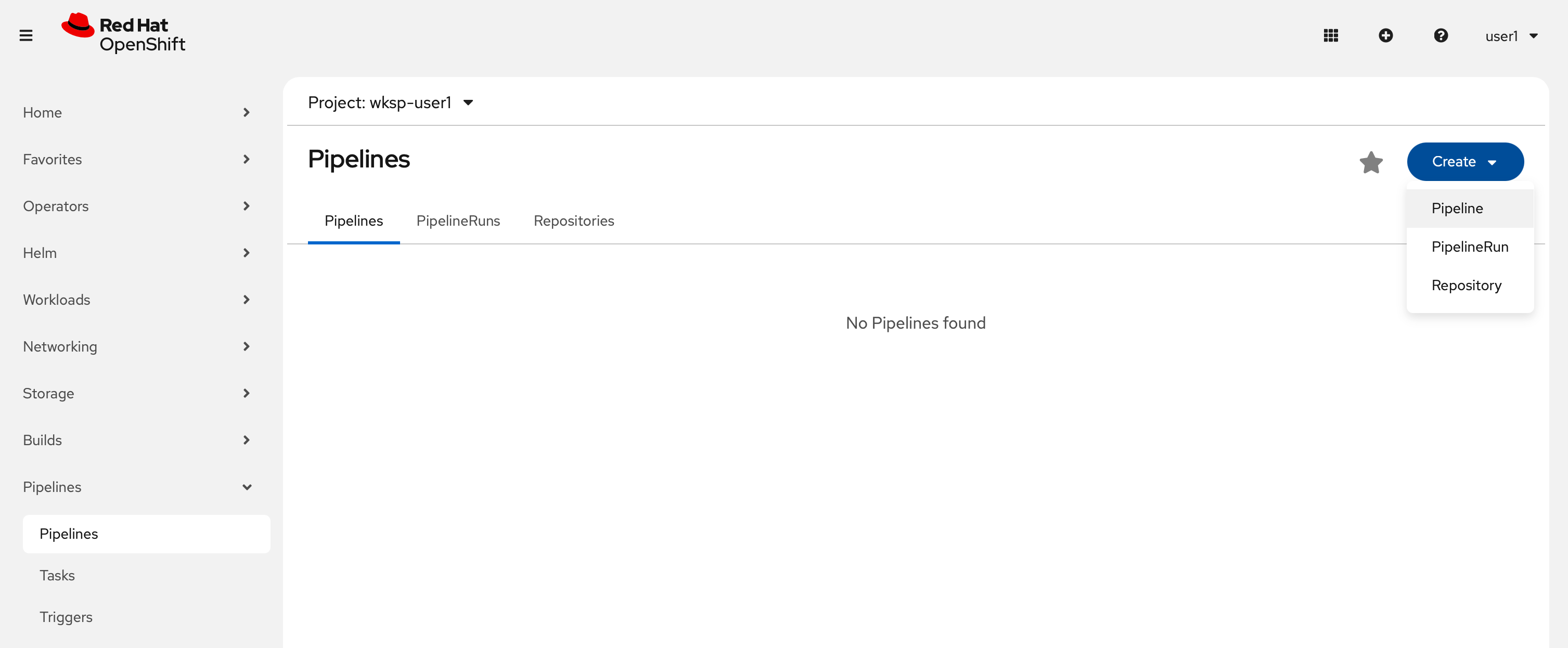
Task: Click the plus import icon
Action: (1385, 35)
